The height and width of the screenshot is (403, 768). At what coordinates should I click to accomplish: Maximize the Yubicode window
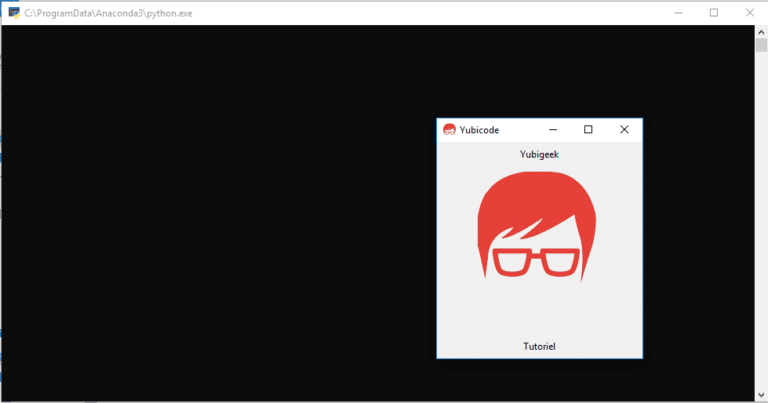pyautogui.click(x=588, y=130)
